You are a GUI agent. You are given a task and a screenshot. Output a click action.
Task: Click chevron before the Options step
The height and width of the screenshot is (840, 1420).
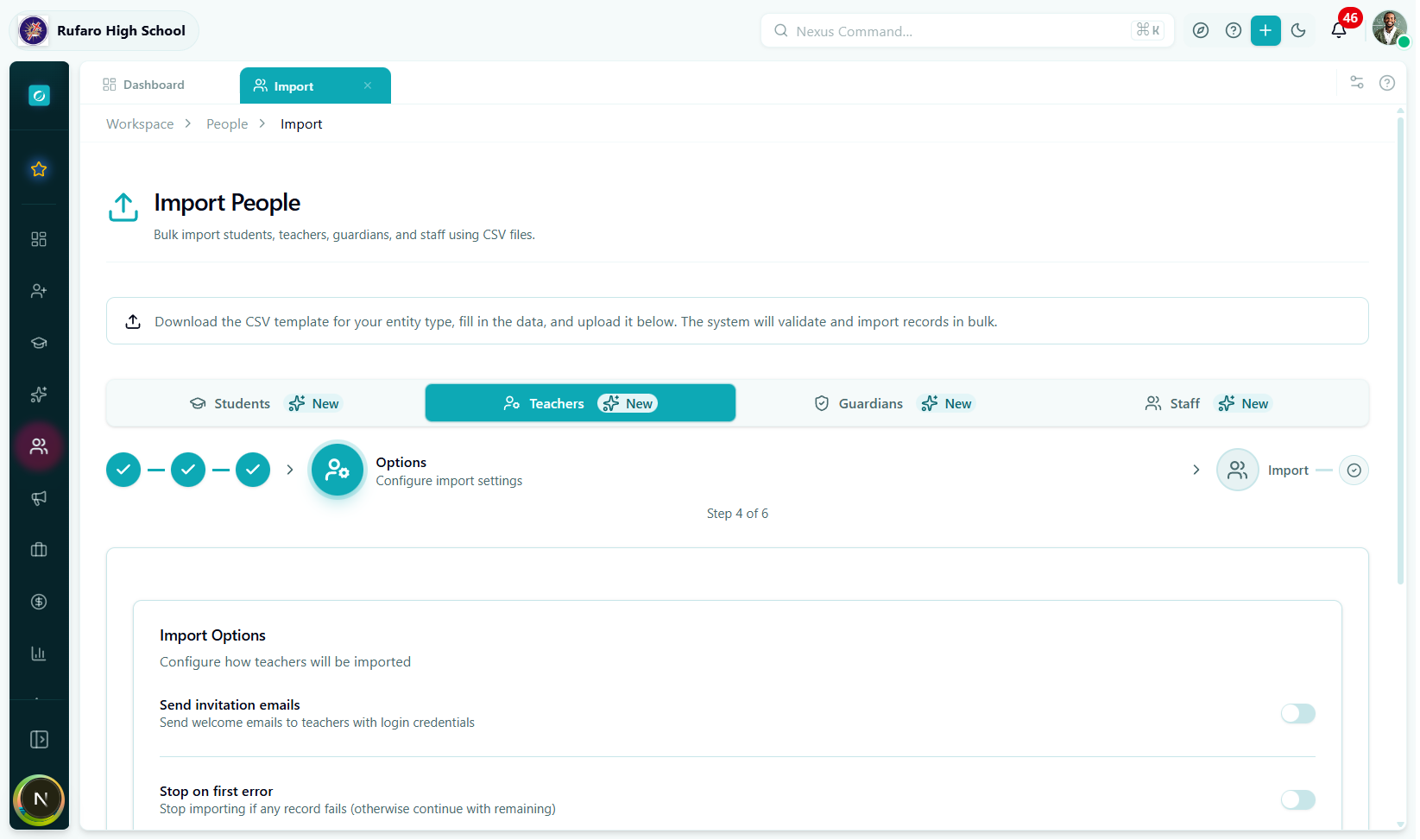[x=290, y=470]
